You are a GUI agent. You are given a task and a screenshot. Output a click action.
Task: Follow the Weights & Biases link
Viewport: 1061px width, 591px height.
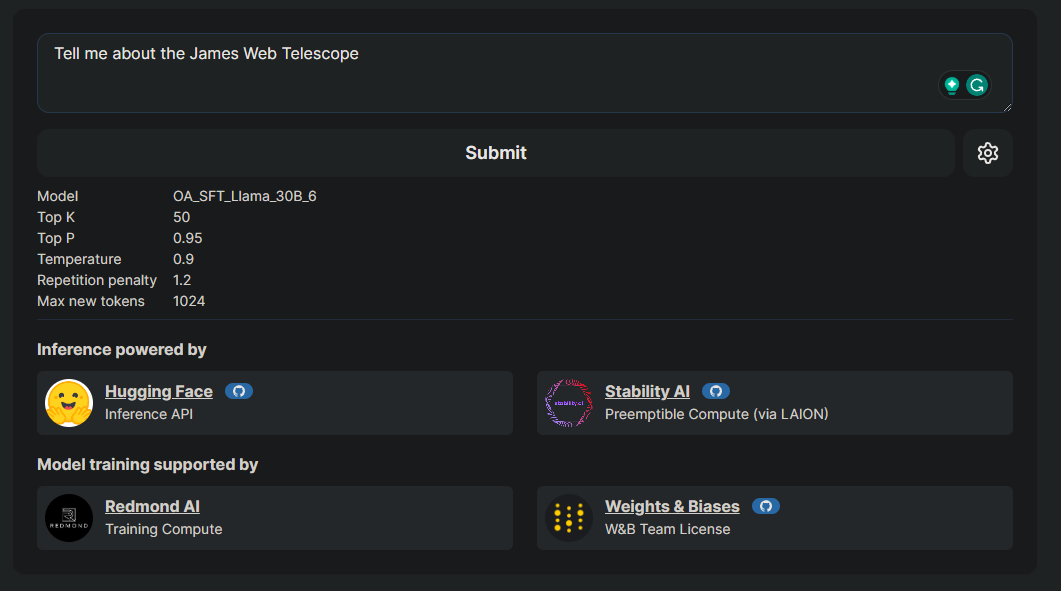(672, 506)
